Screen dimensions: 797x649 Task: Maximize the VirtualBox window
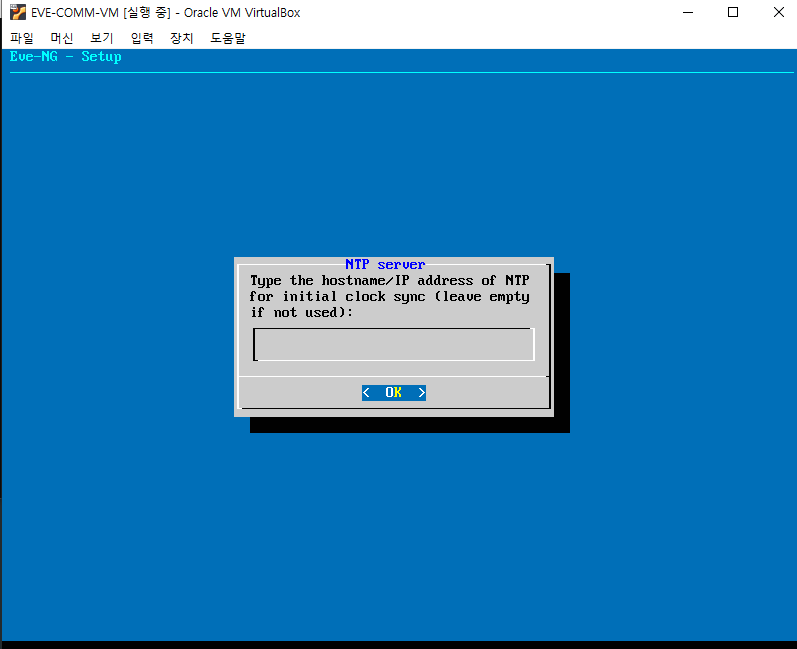pos(733,12)
